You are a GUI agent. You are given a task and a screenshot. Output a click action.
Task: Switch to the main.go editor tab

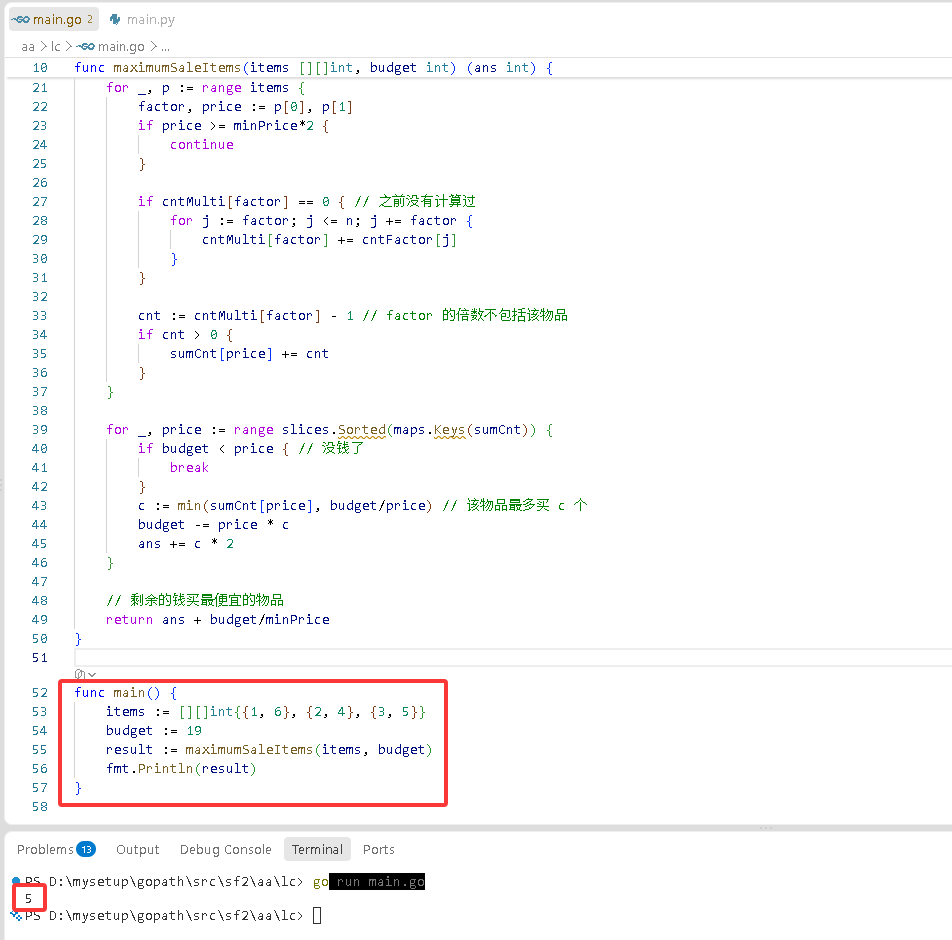[x=53, y=19]
